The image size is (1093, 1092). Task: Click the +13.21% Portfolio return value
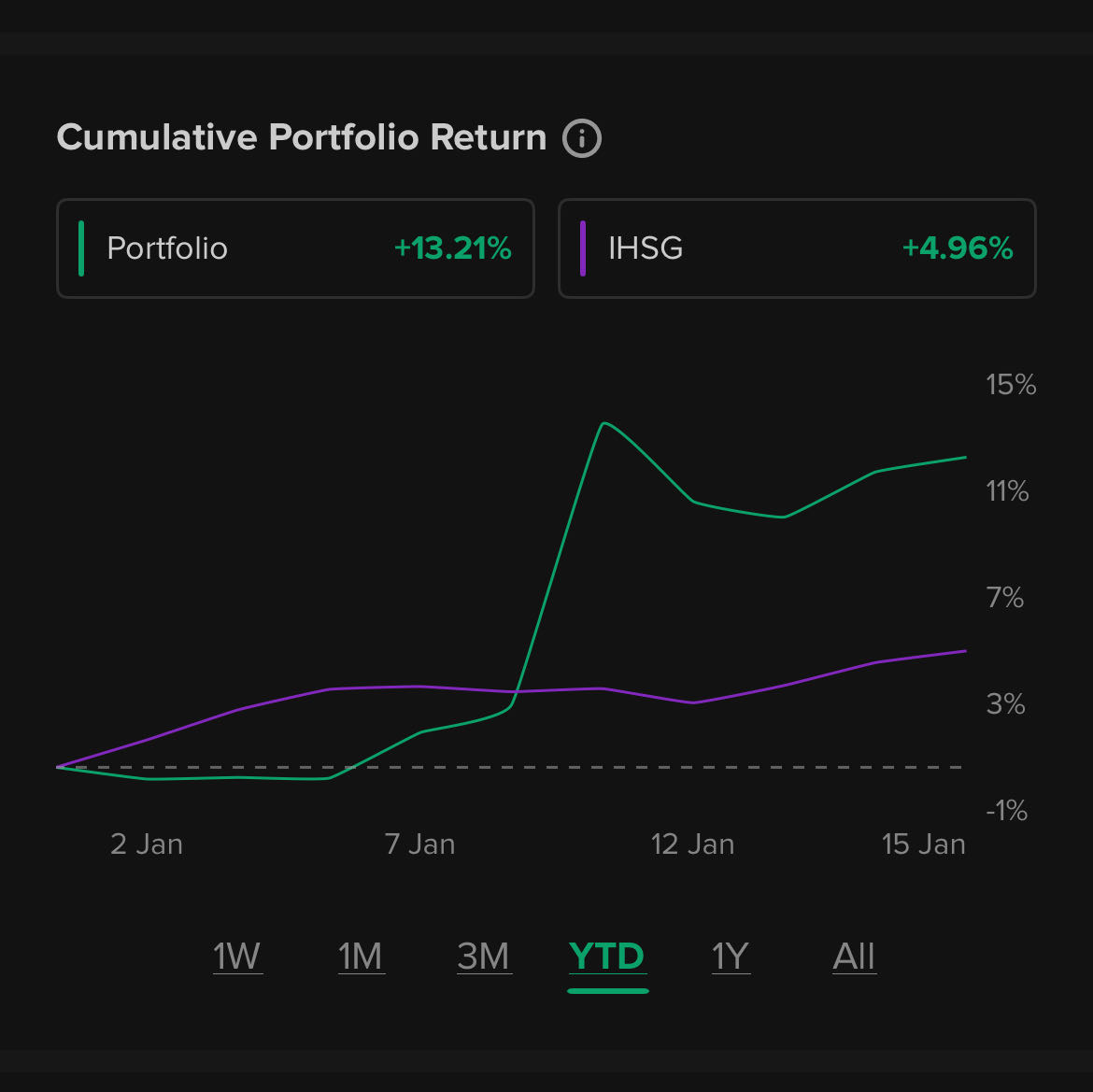(453, 248)
